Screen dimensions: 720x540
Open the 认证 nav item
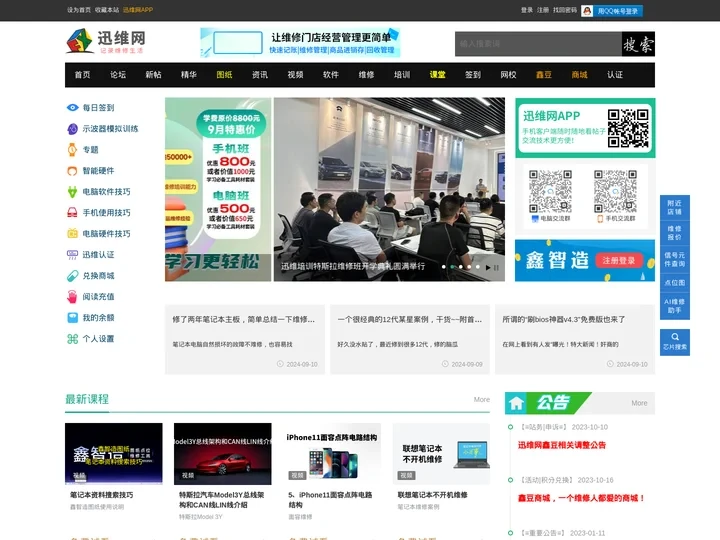click(615, 75)
